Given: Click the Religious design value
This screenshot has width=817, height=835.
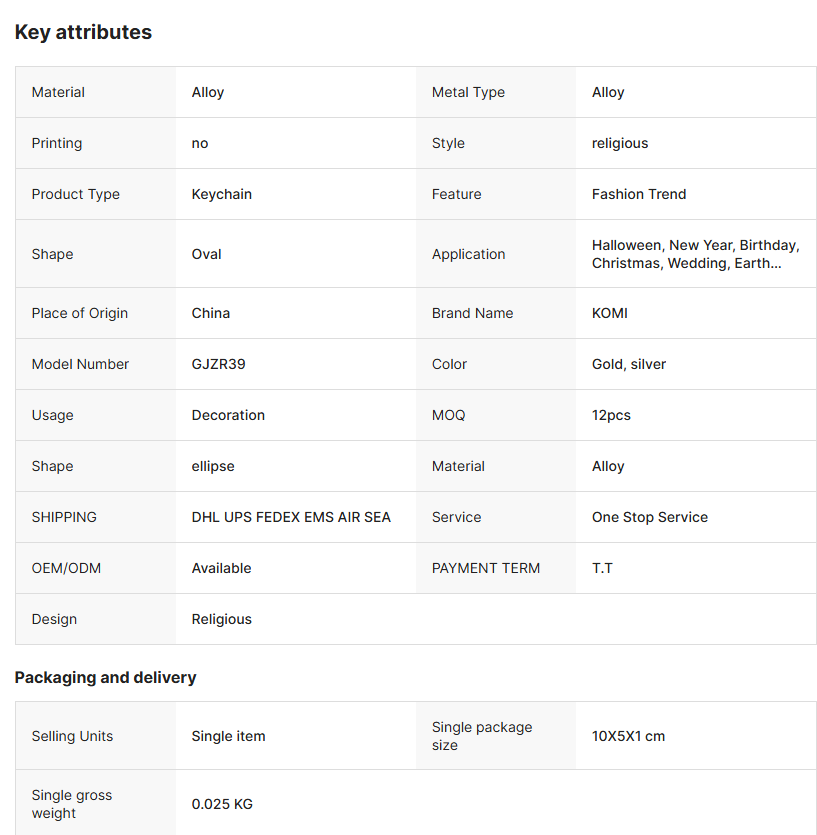Looking at the screenshot, I should coord(221,619).
